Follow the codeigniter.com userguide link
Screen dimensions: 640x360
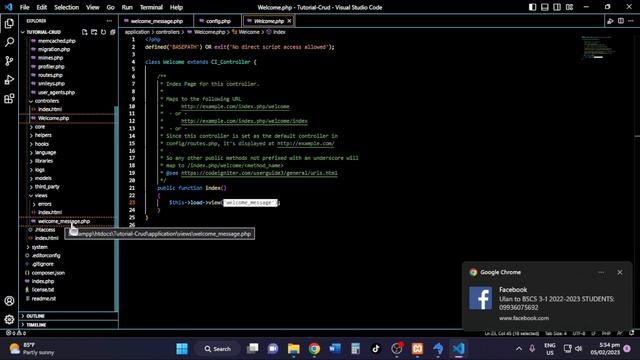259,173
